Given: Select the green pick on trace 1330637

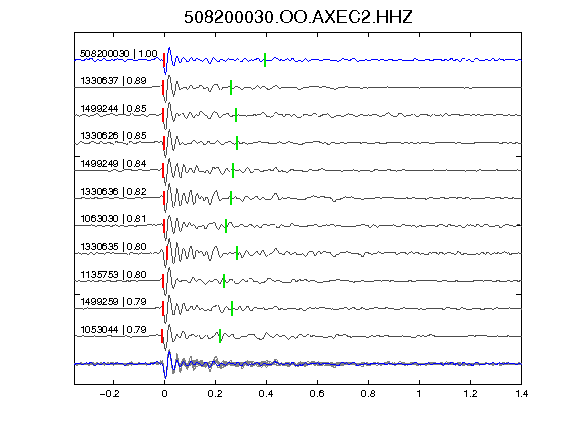Looking at the screenshot, I should 231,87.
